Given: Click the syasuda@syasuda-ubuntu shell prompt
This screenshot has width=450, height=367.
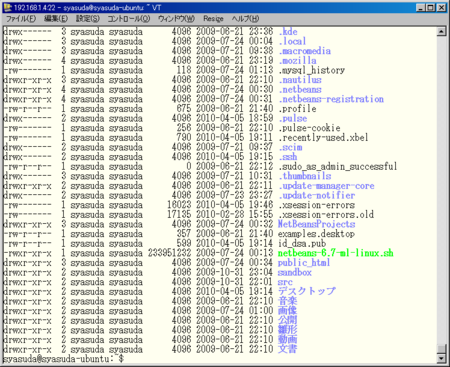Looking at the screenshot, I should pos(63,359).
